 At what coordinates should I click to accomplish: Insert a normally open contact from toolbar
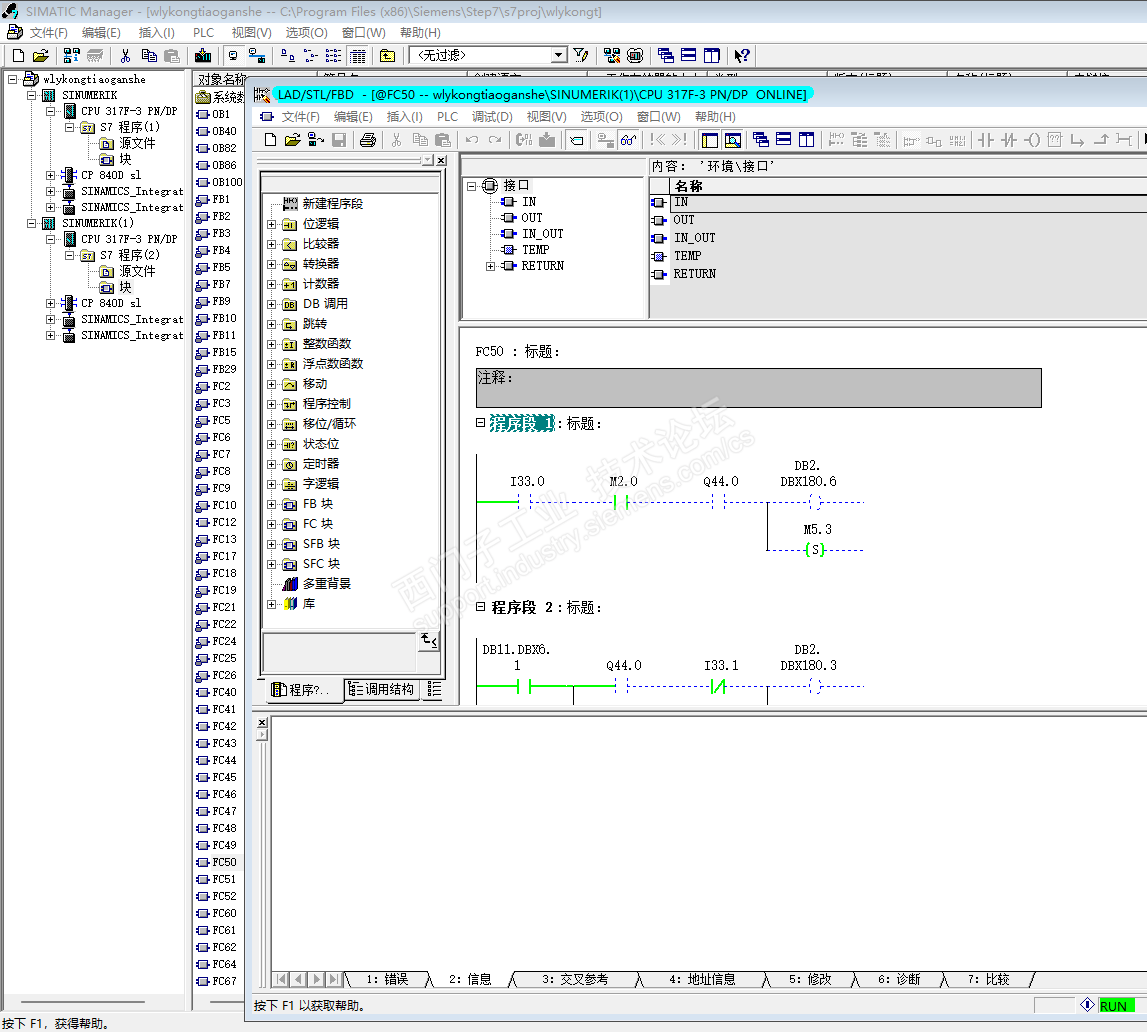[986, 140]
